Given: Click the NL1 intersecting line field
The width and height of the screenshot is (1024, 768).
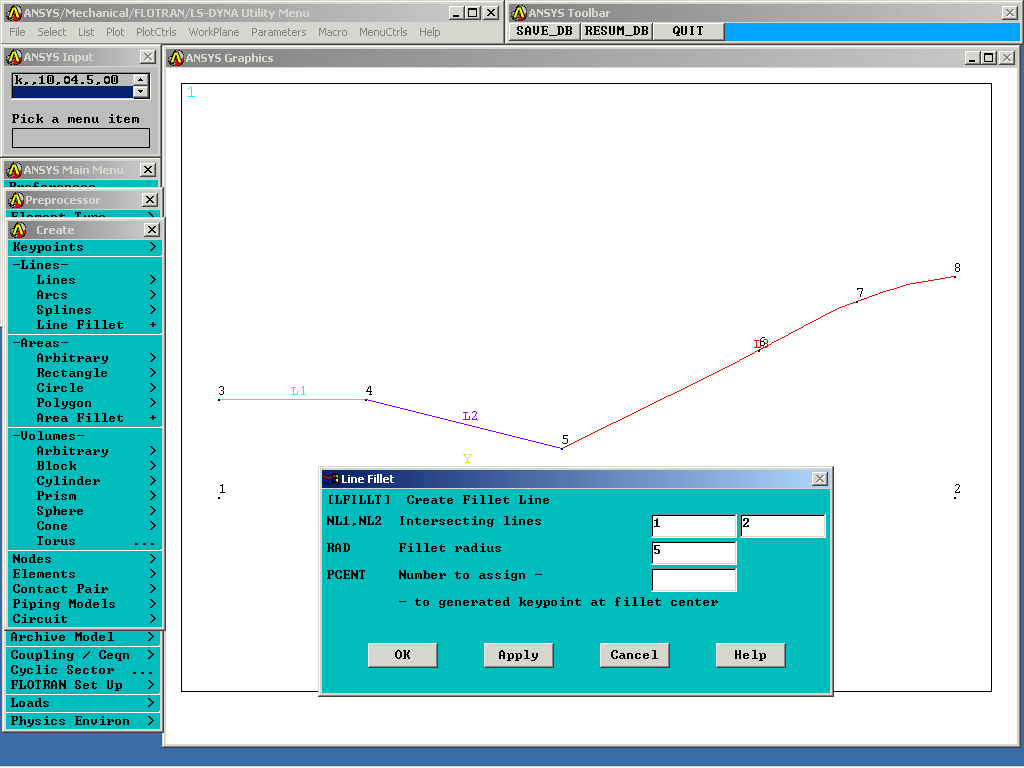Looking at the screenshot, I should (x=694, y=526).
